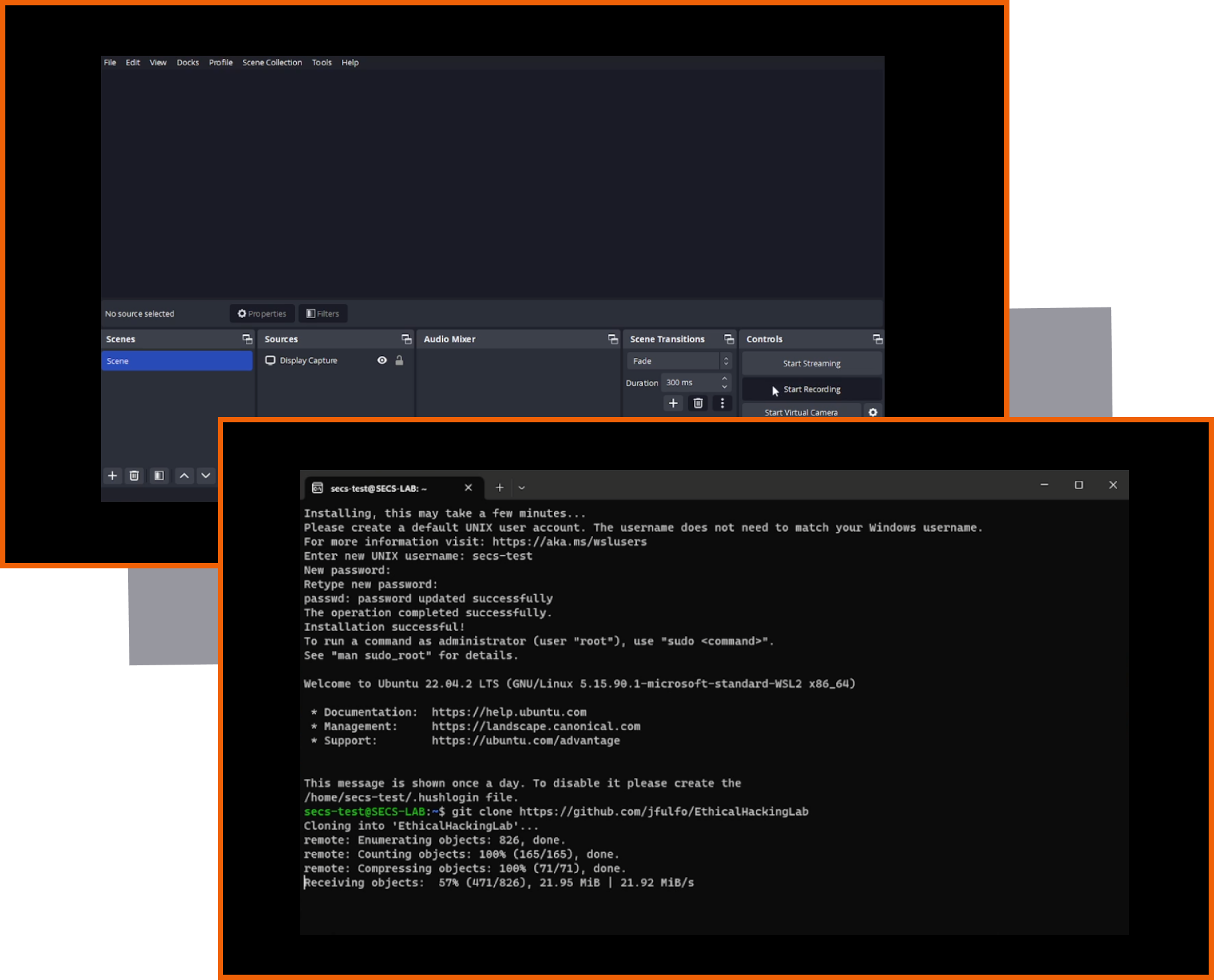Select the Display Capture source

tap(308, 361)
